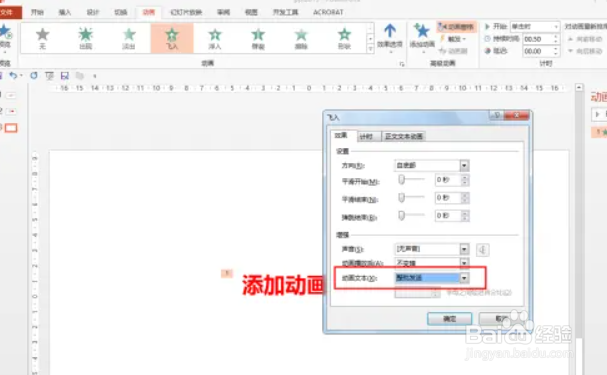Click the save disk icon in quick access toolbar
The image size is (607, 375).
tap(65, 75)
